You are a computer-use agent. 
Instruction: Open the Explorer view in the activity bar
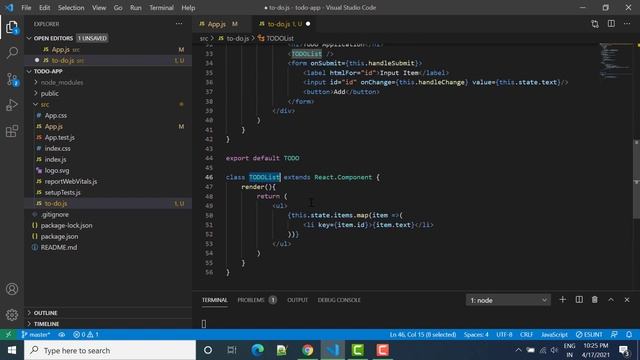pos(12,27)
